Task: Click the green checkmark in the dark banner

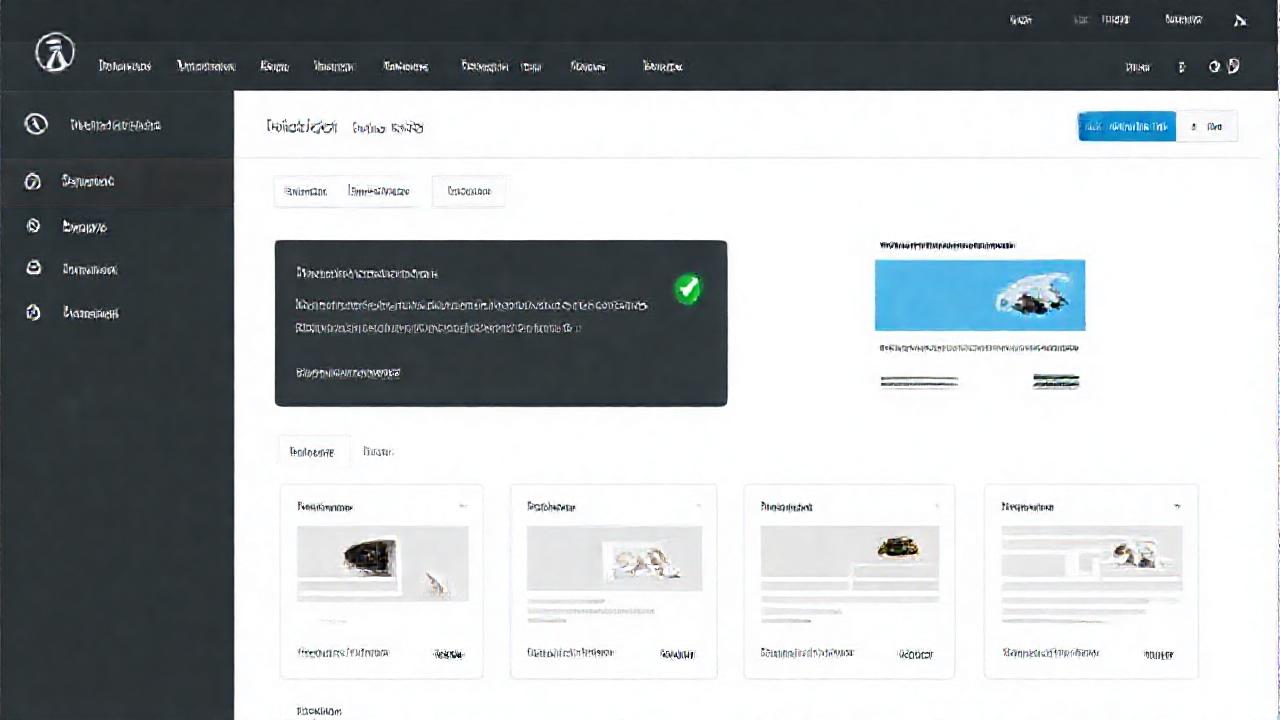Action: (688, 290)
